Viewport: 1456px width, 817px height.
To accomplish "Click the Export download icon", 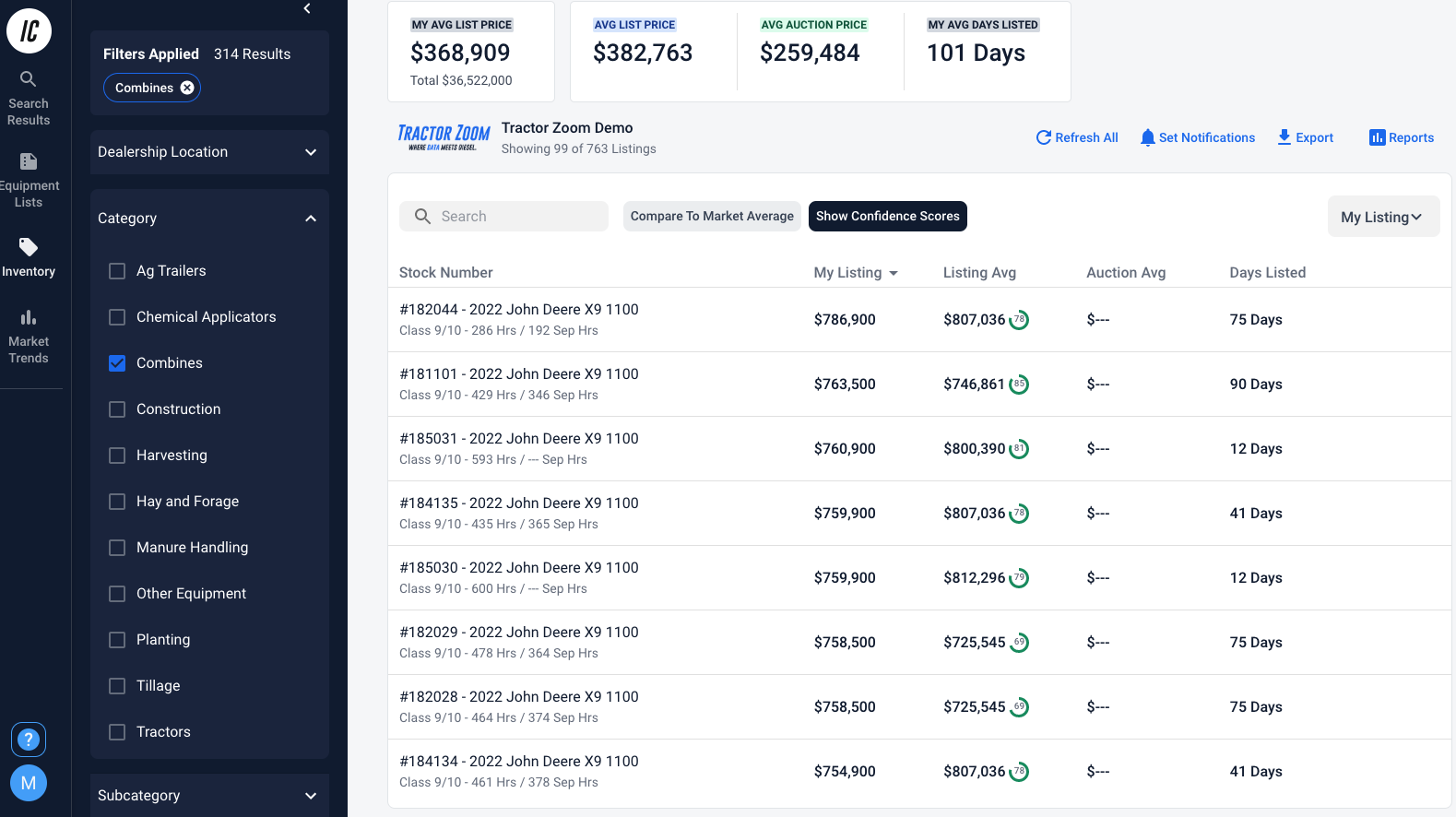I will point(1284,137).
